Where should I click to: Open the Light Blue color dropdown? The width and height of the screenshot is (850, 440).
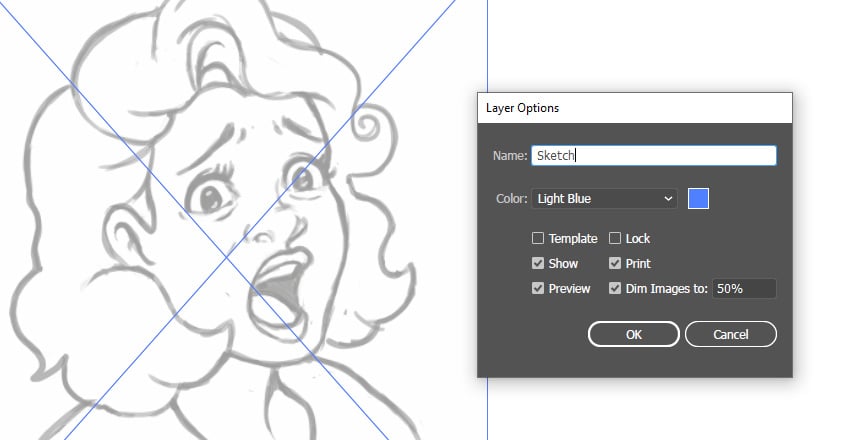point(604,198)
